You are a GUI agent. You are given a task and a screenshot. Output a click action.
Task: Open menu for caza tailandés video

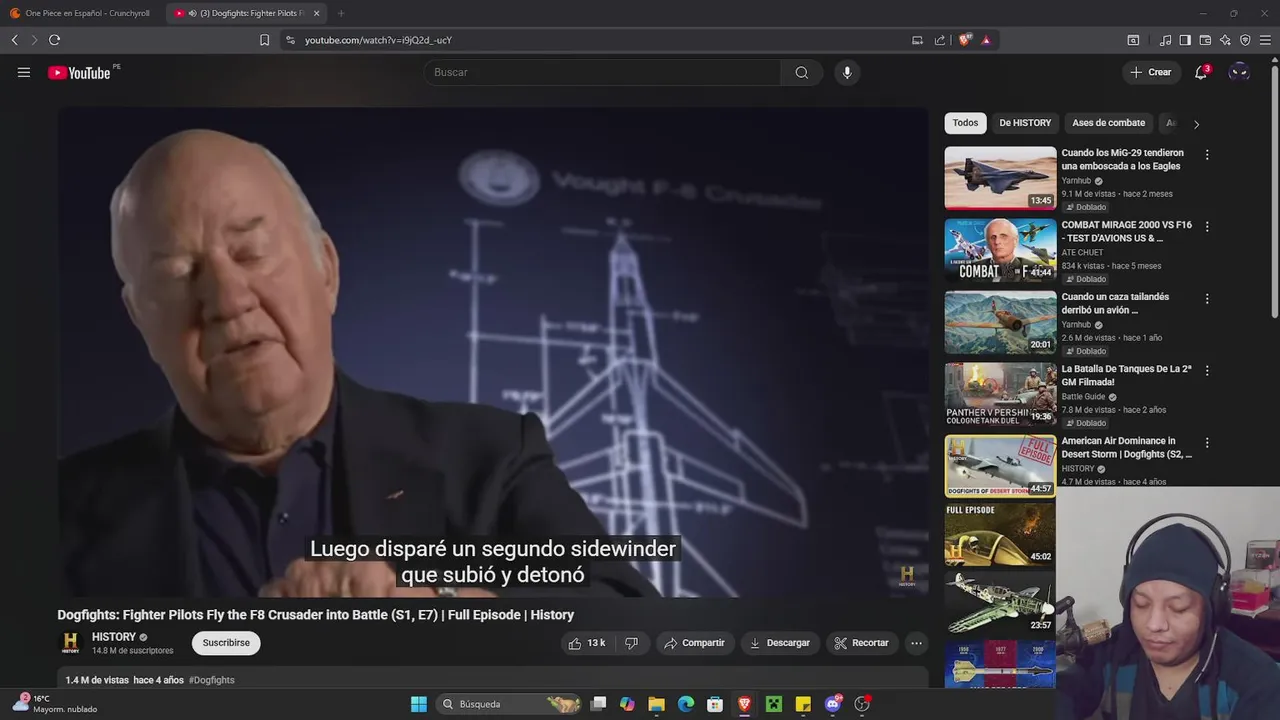(x=1207, y=299)
